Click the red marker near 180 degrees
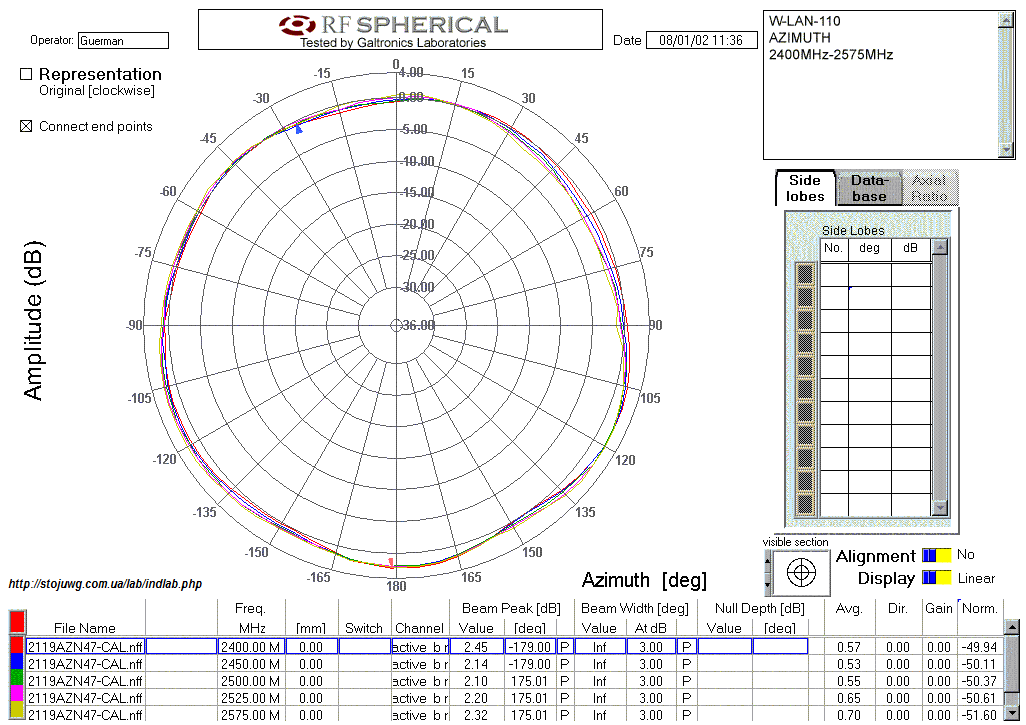 [391, 563]
